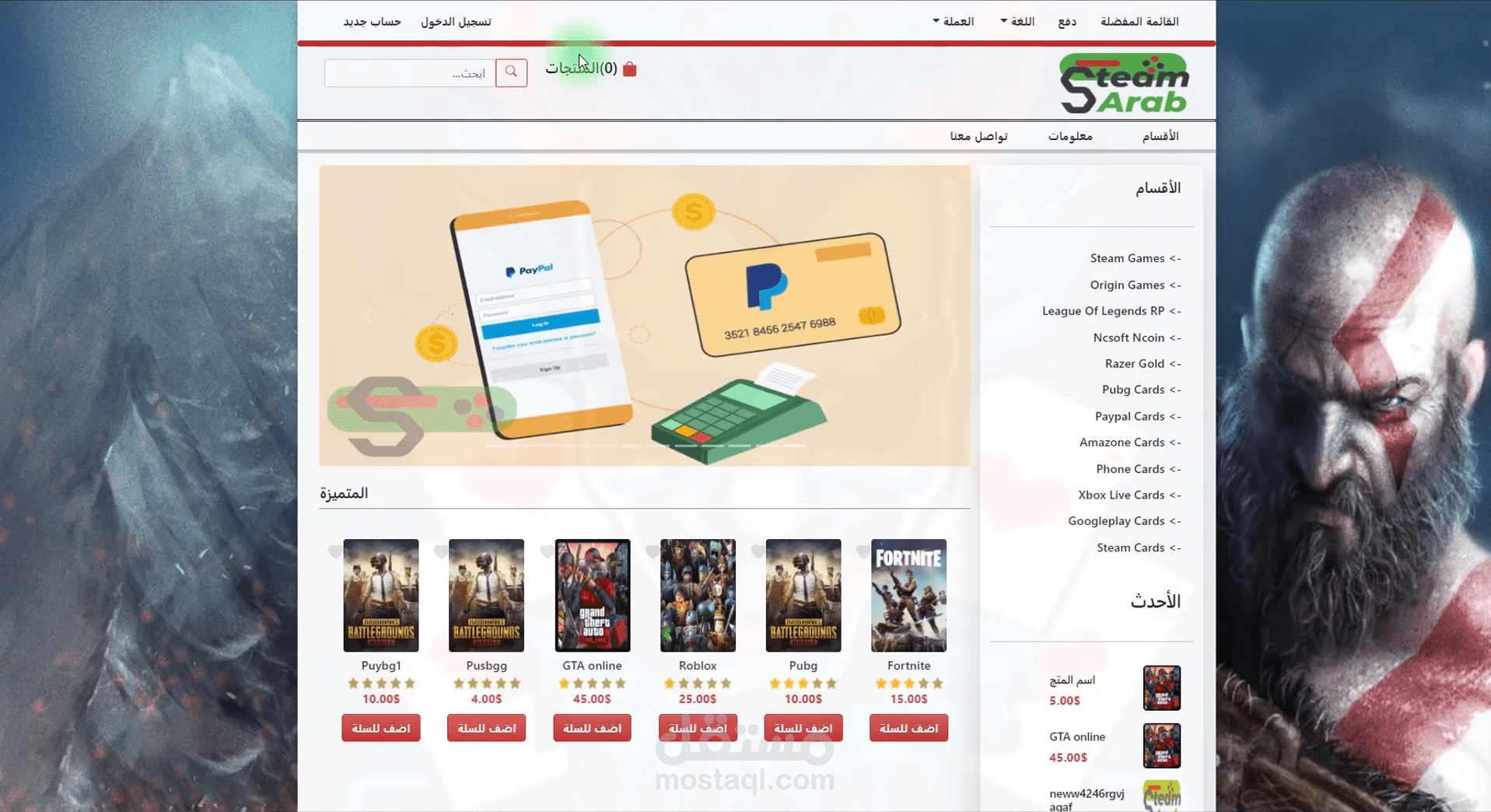Add Puybg1 to cart
Image resolution: width=1491 pixels, height=812 pixels.
coord(381,728)
